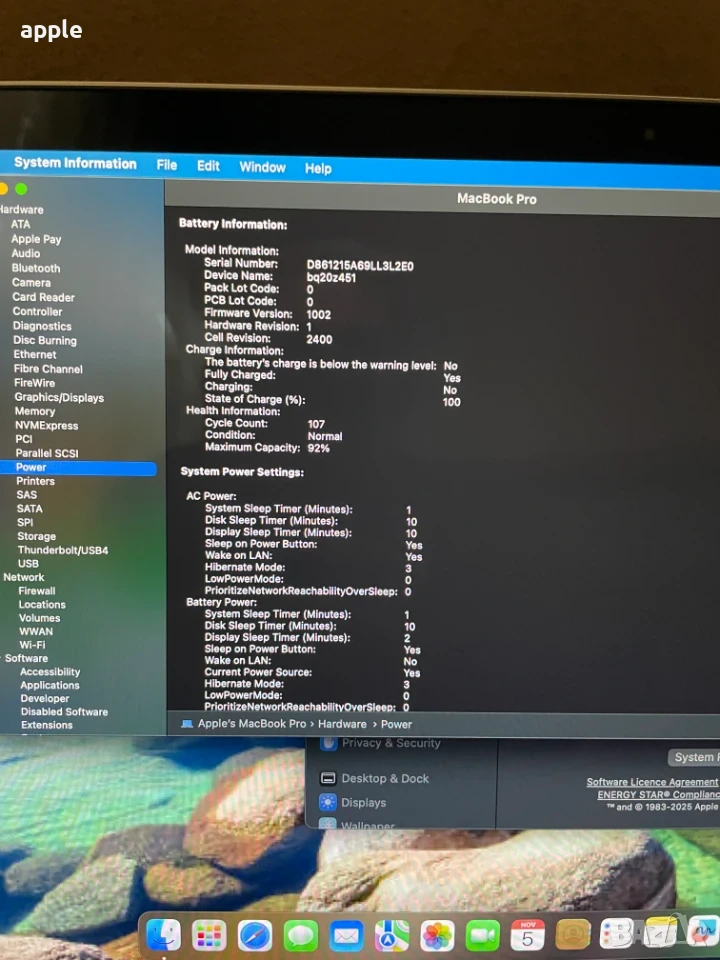Image resolution: width=720 pixels, height=960 pixels.
Task: Select Accessibility under Software
Action: [50, 672]
